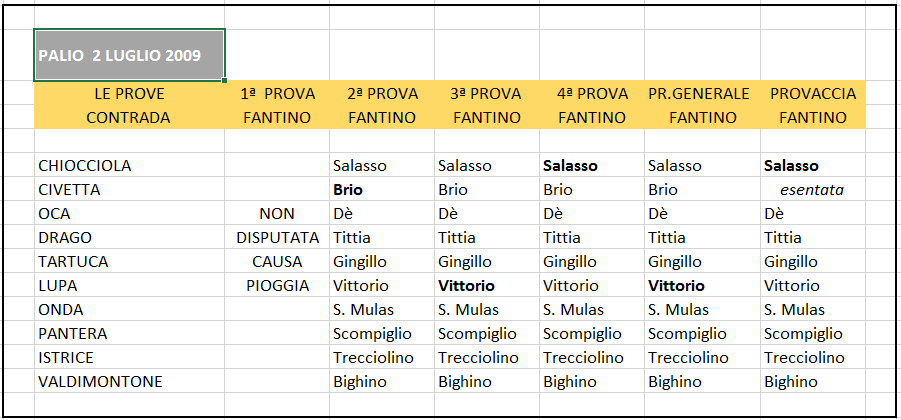Select the Tittia cell under 3ª PROVA
The image size is (901, 420).
coord(487,237)
